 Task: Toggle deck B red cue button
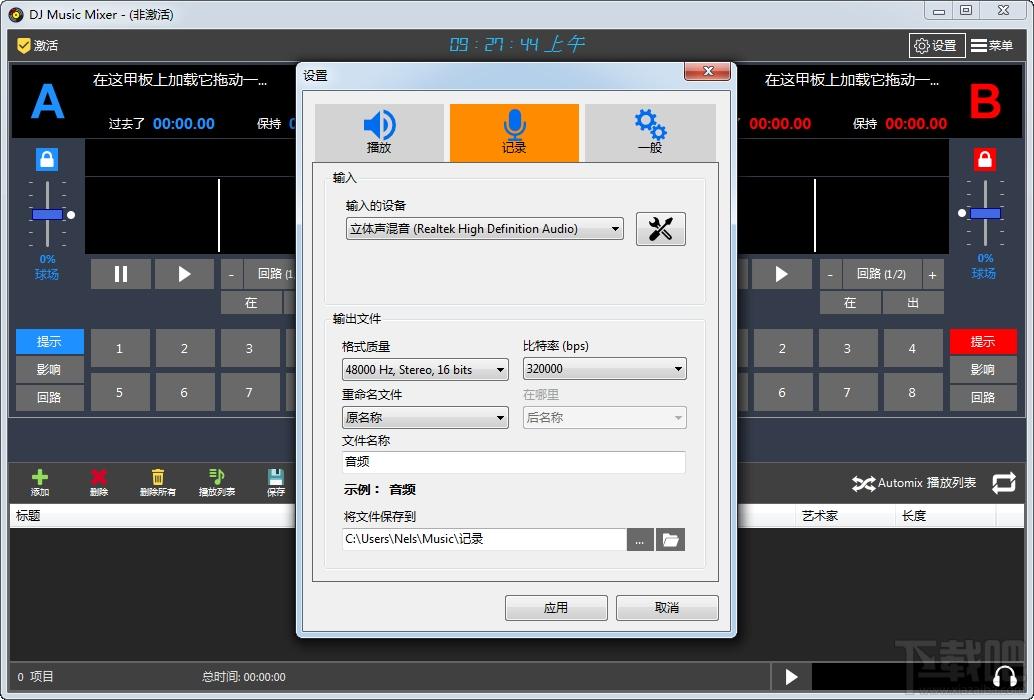pyautogui.click(x=982, y=342)
